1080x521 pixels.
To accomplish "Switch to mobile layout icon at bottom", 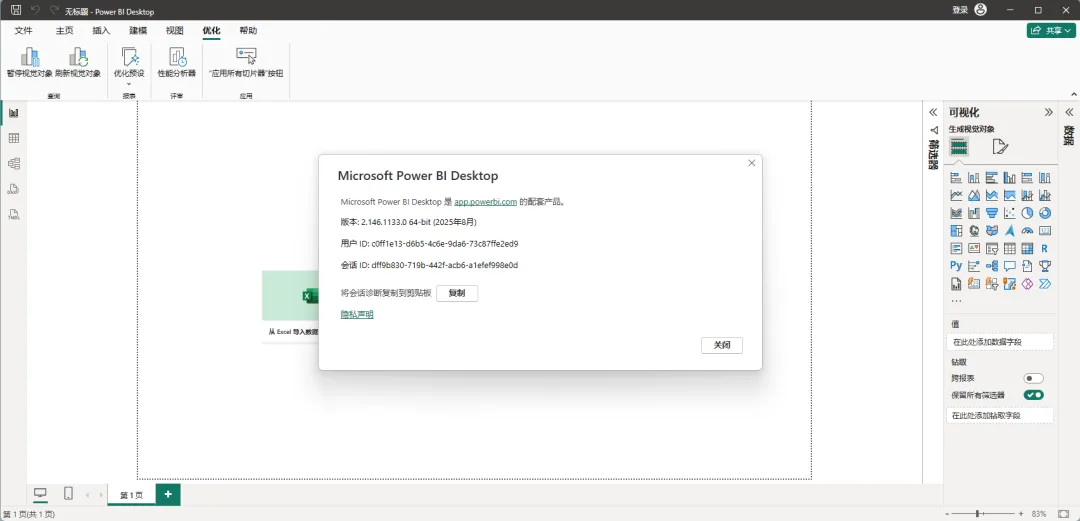I will (x=68, y=493).
